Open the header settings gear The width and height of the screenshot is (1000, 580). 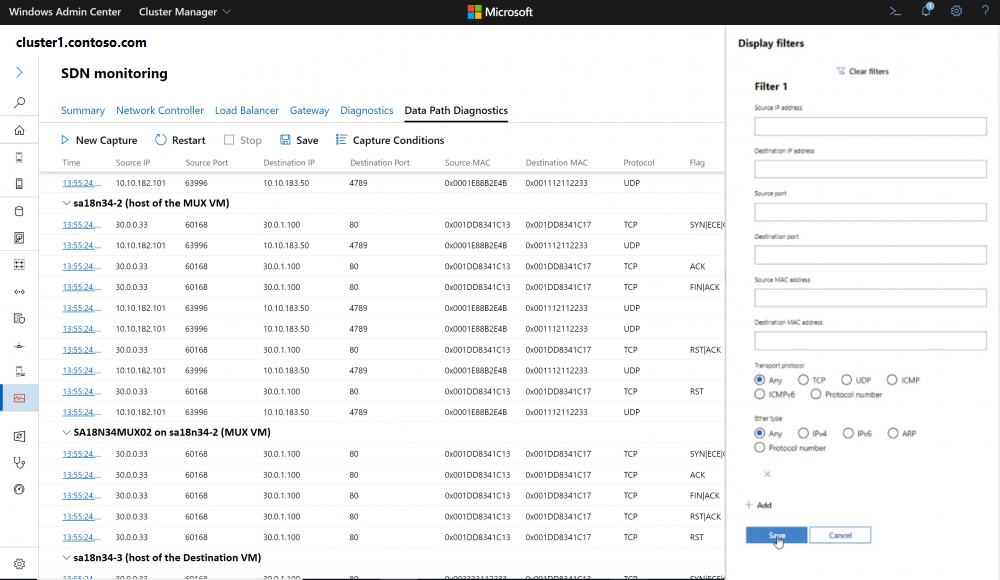pyautogui.click(x=956, y=11)
